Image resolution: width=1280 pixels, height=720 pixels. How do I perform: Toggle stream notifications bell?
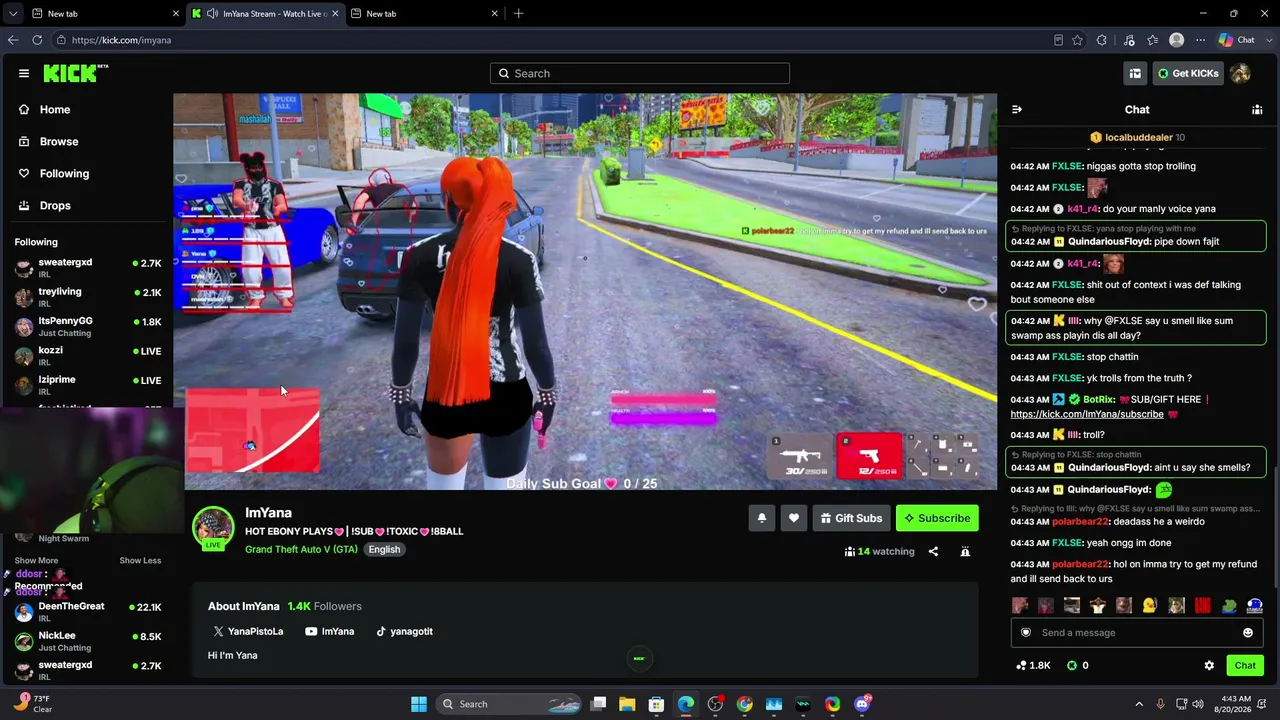tap(762, 518)
